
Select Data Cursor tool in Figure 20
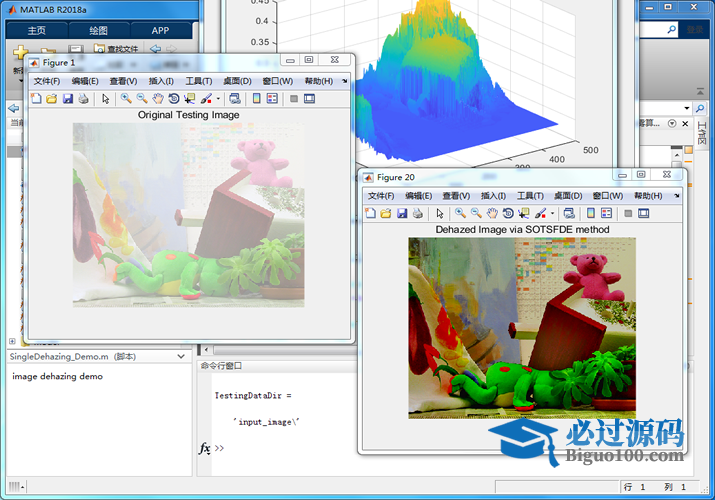[523, 213]
